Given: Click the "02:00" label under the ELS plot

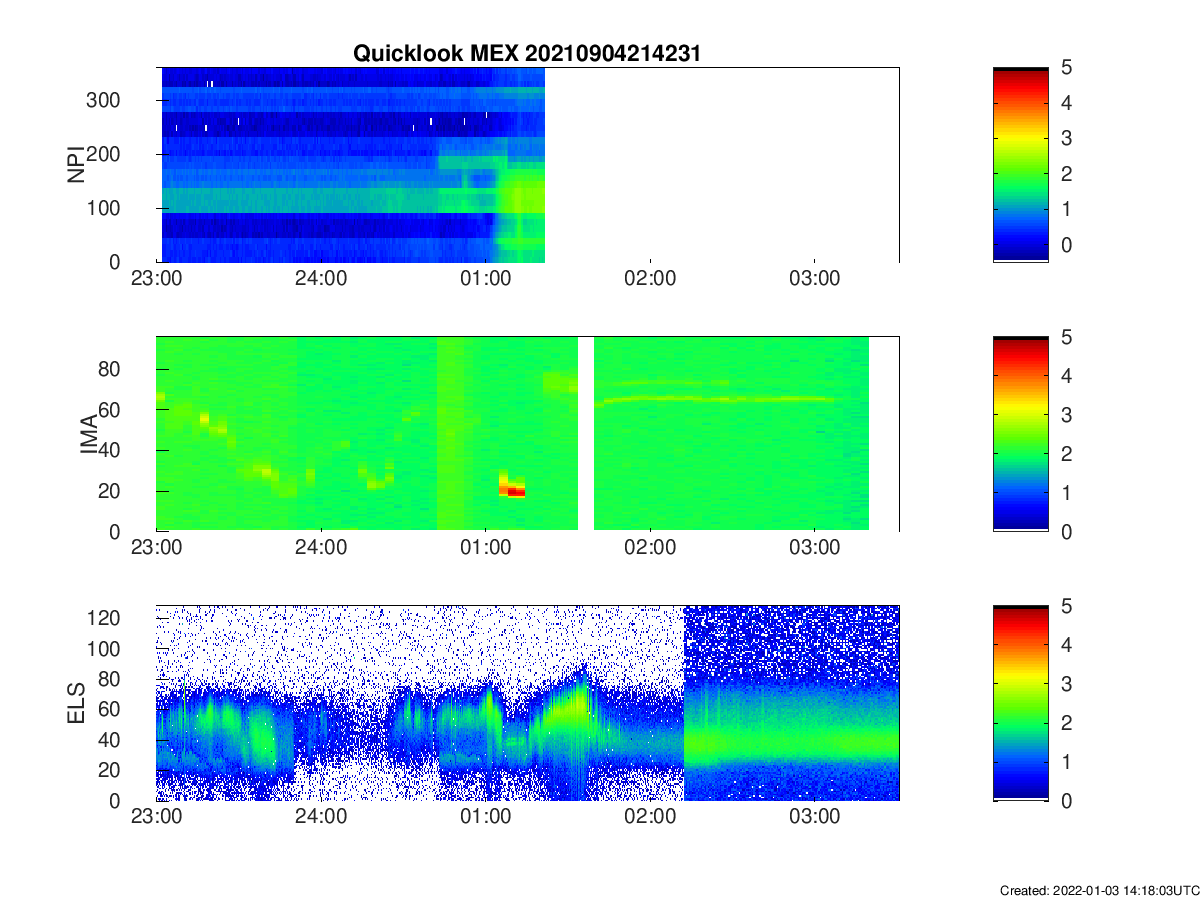Looking at the screenshot, I should click(x=650, y=817).
